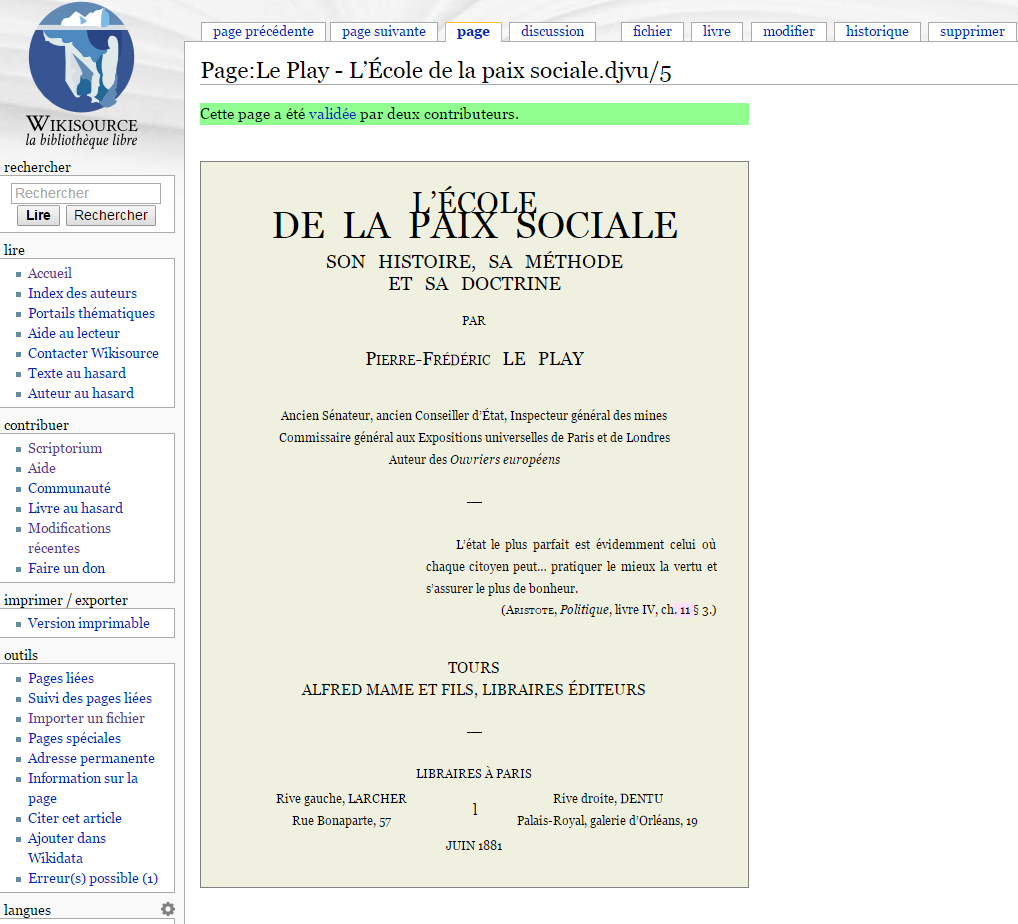
Task: Open Accueil link
Action: [x=50, y=273]
